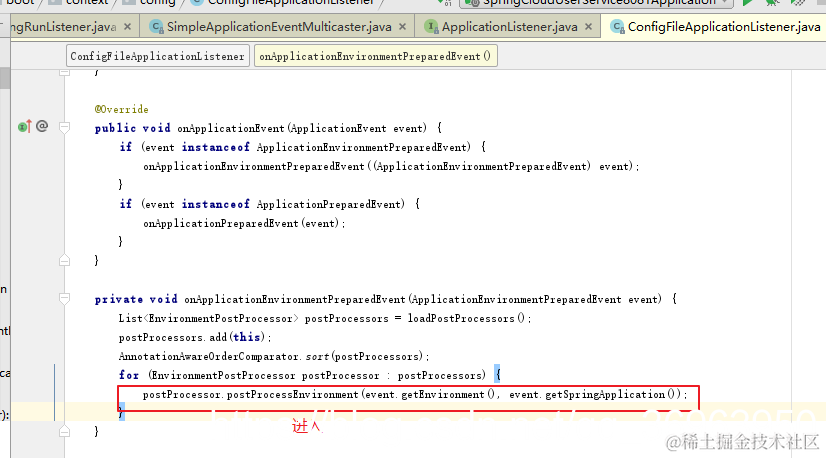826x458 pixels.
Task: Switch to the ApplicationListener.java tab
Action: (x=509, y=26)
